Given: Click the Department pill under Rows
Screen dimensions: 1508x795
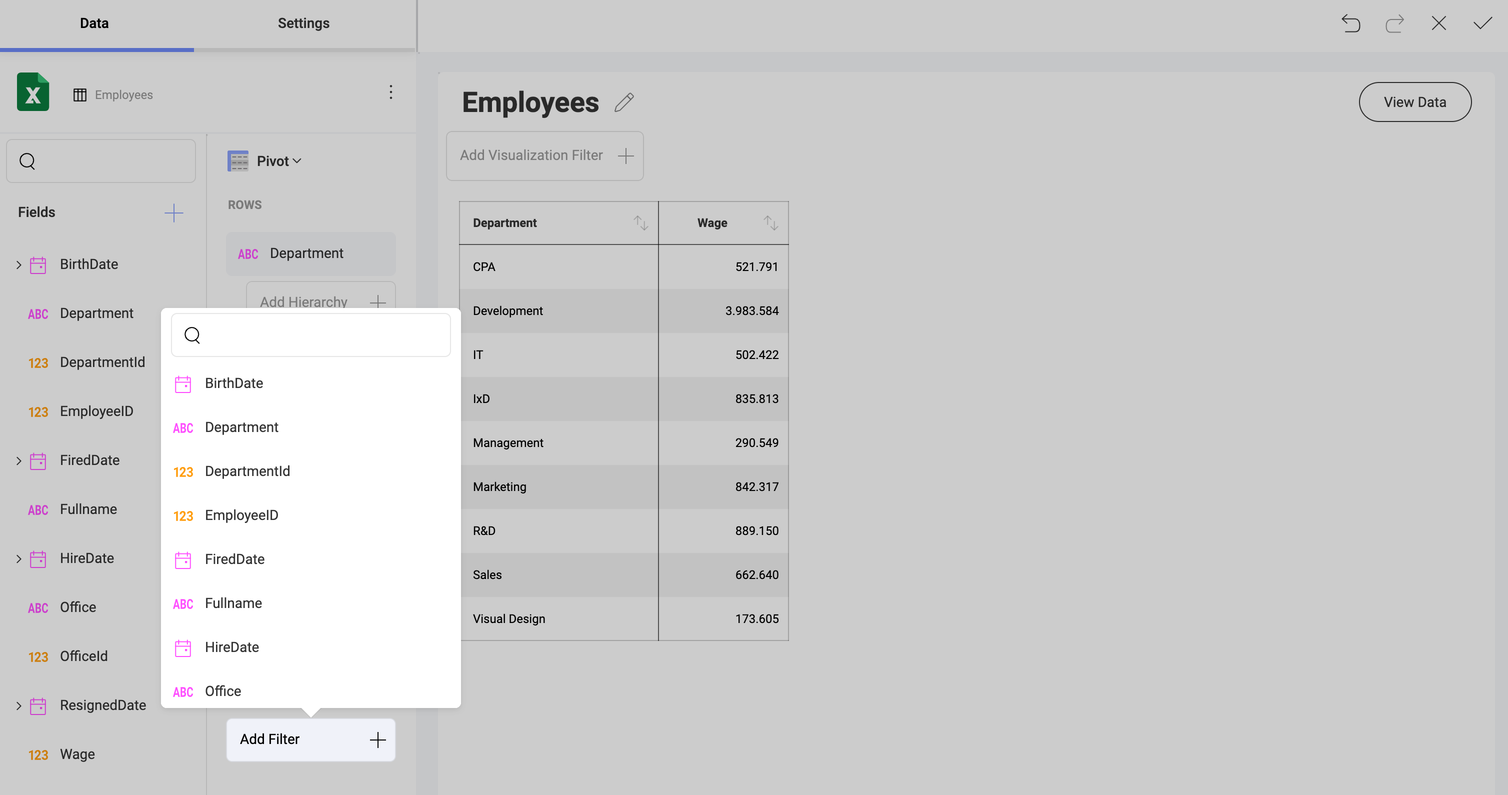Looking at the screenshot, I should 311,254.
